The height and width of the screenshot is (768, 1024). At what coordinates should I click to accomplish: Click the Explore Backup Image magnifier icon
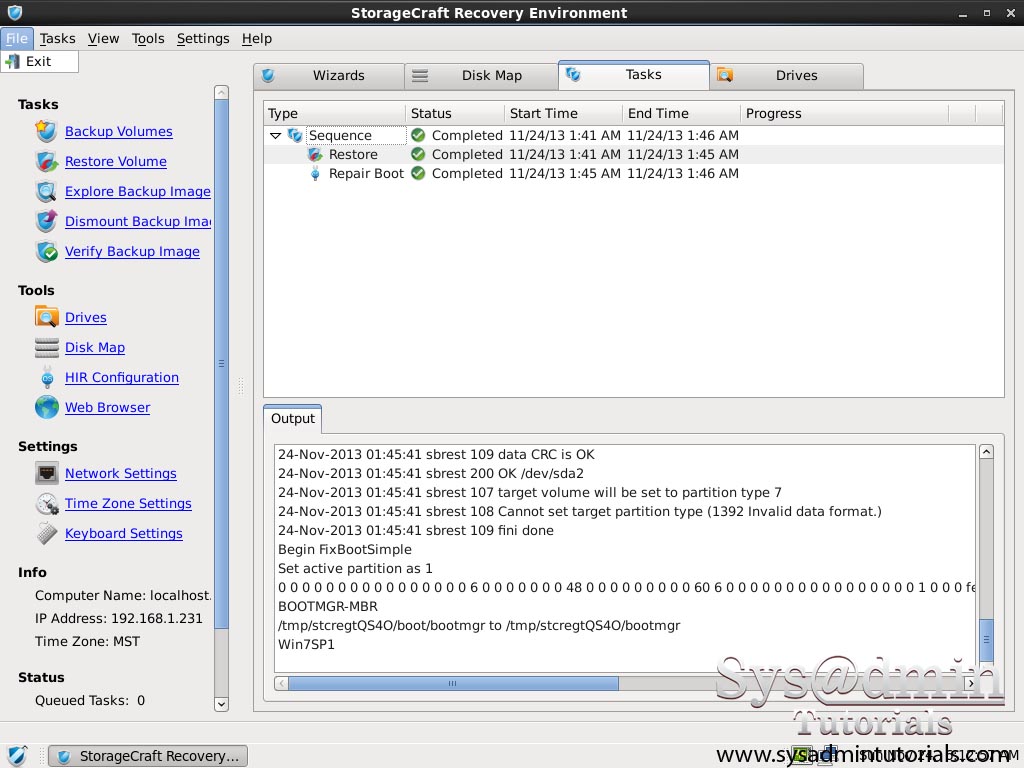(46, 191)
